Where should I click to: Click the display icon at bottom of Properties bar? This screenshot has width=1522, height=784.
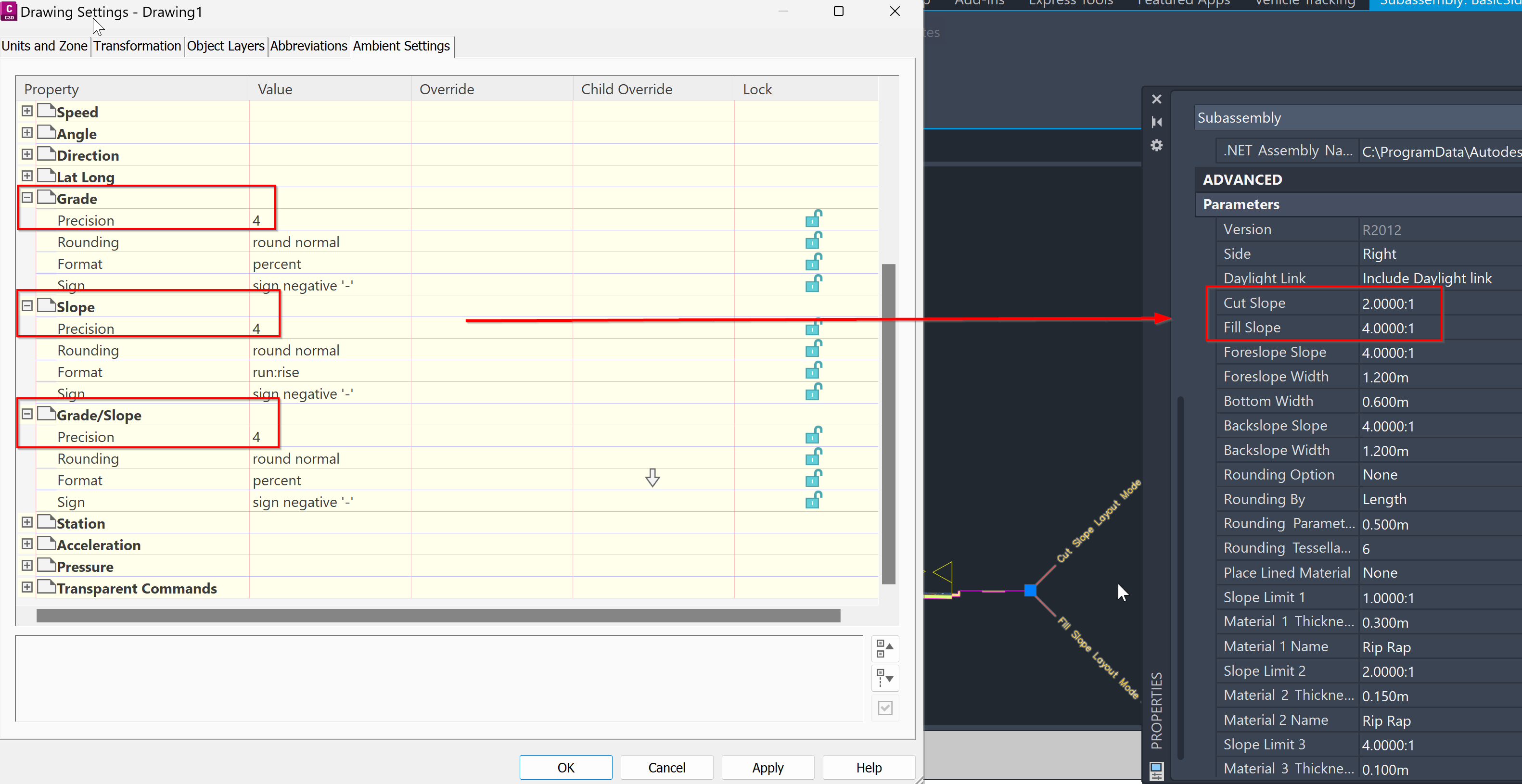tap(1156, 770)
